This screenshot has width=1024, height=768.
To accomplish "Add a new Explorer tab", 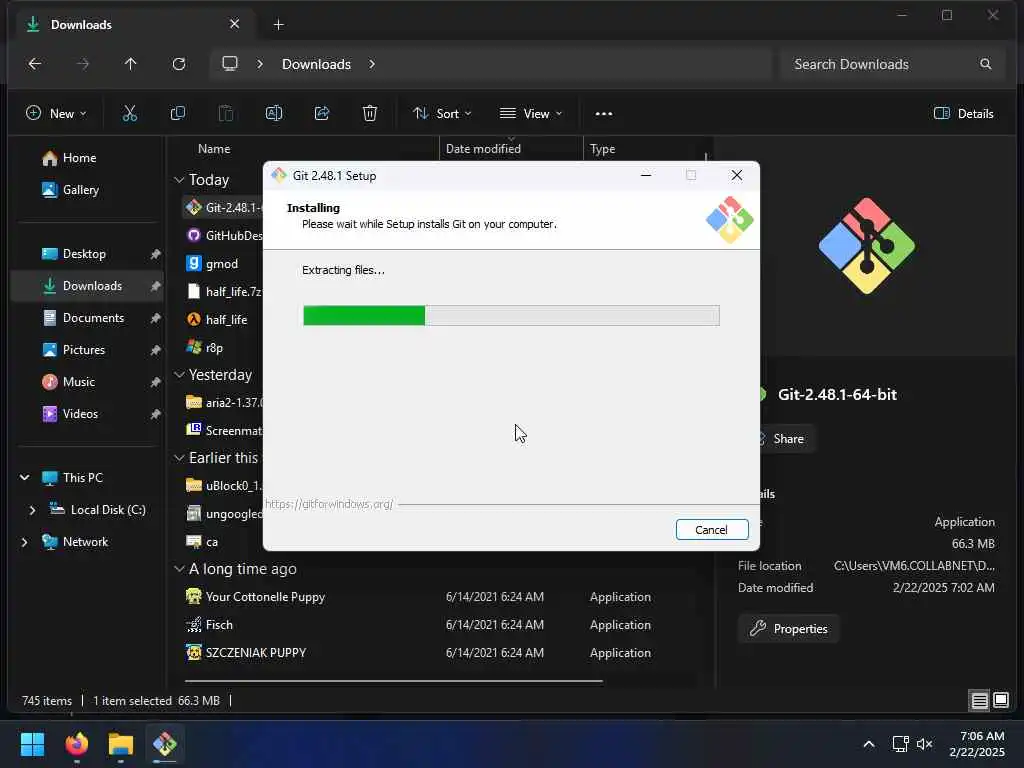I will (x=278, y=25).
